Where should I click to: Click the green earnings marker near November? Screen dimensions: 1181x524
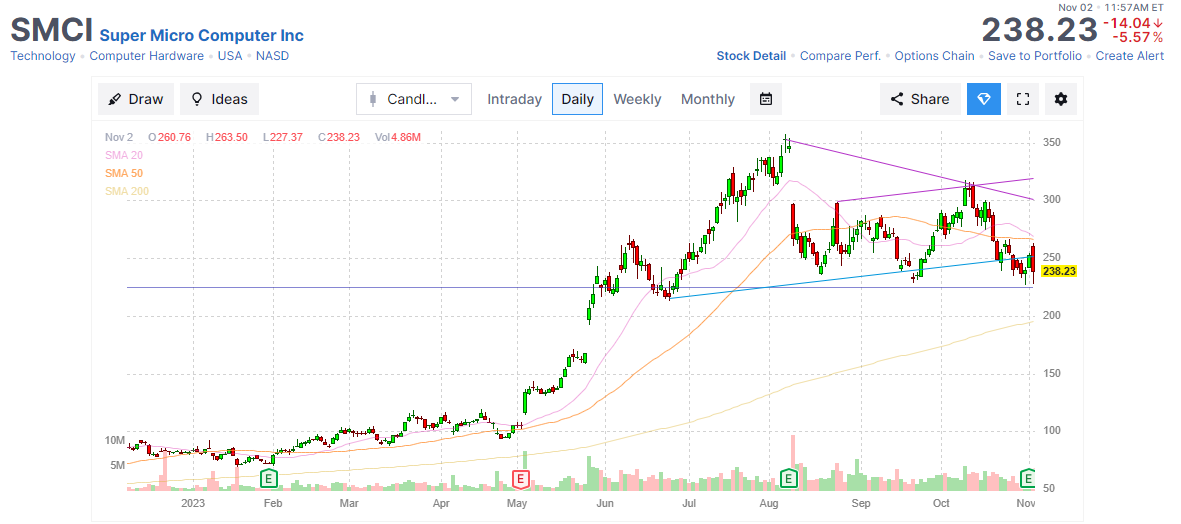point(1027,477)
